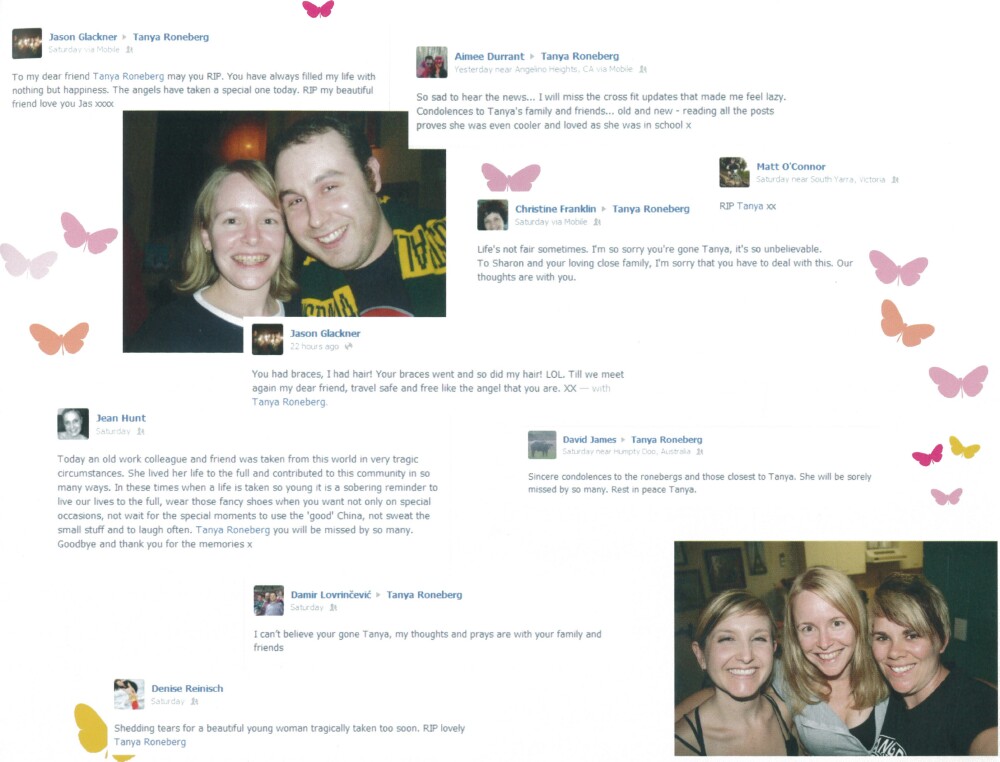Open Damir Lovrinčević's name link

[330, 594]
